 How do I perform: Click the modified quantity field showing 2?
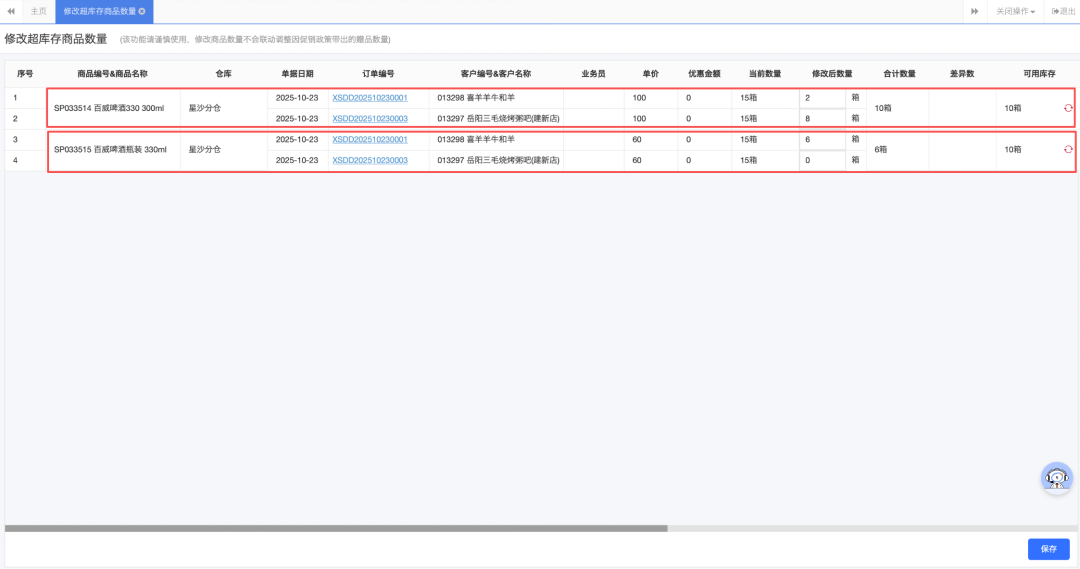[x=822, y=98]
